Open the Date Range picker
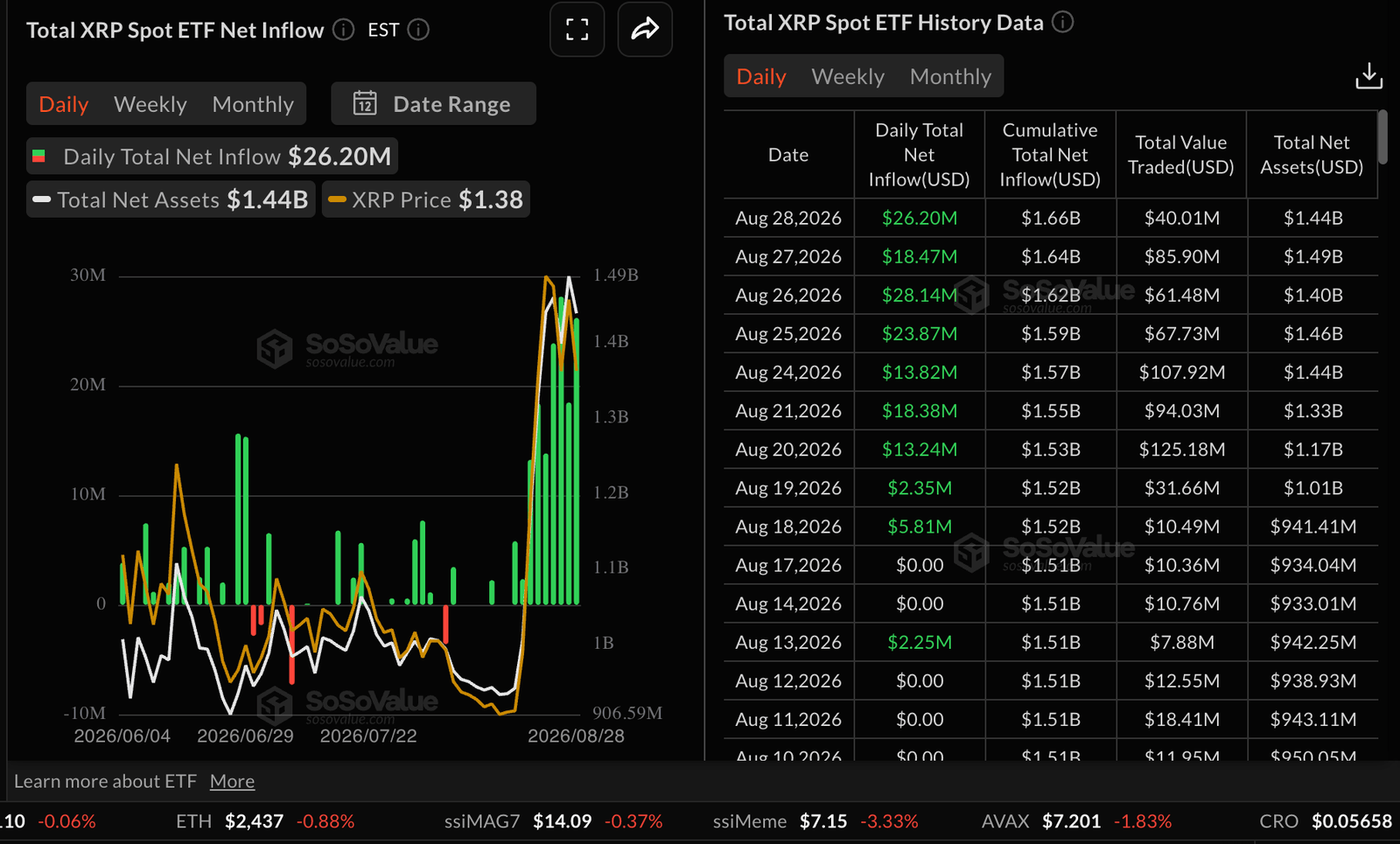The image size is (1400, 844). click(x=433, y=104)
